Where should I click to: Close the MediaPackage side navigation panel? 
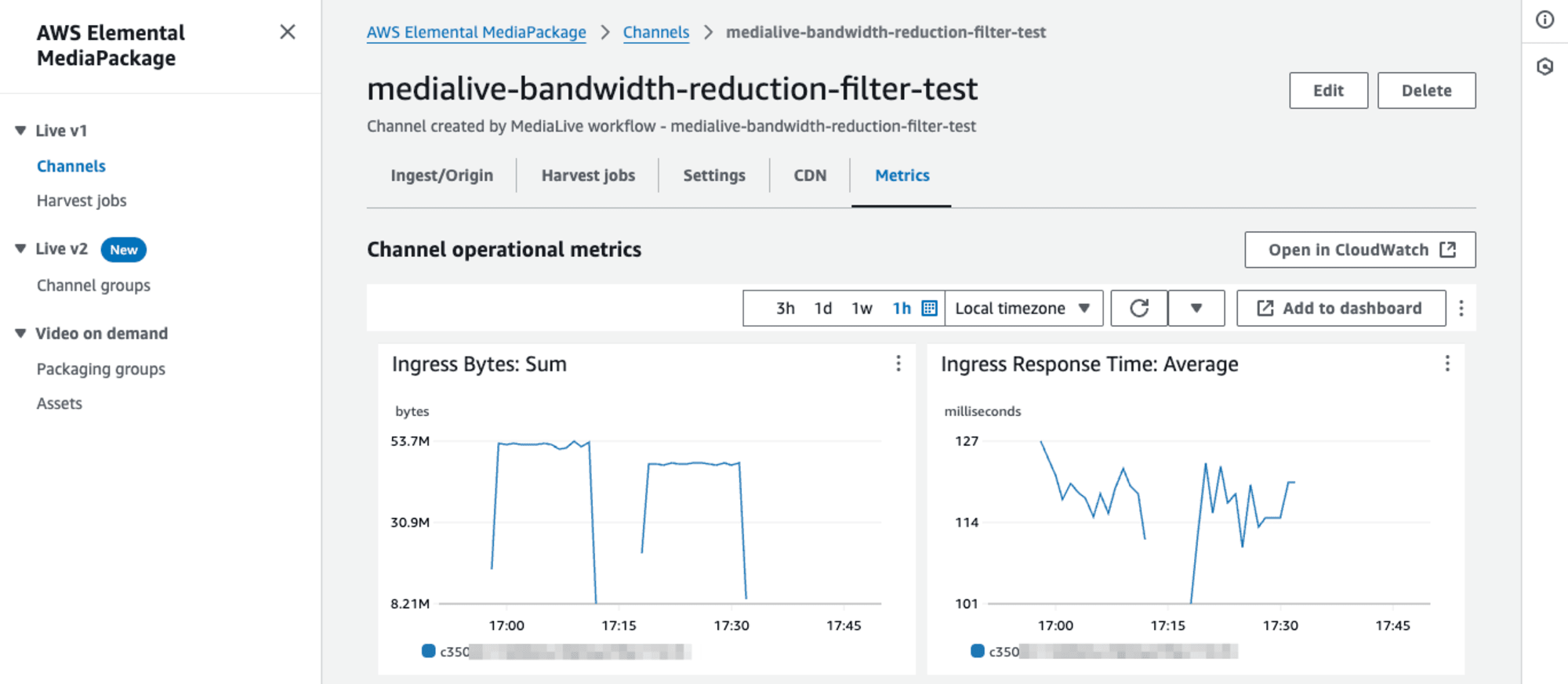coord(288,32)
